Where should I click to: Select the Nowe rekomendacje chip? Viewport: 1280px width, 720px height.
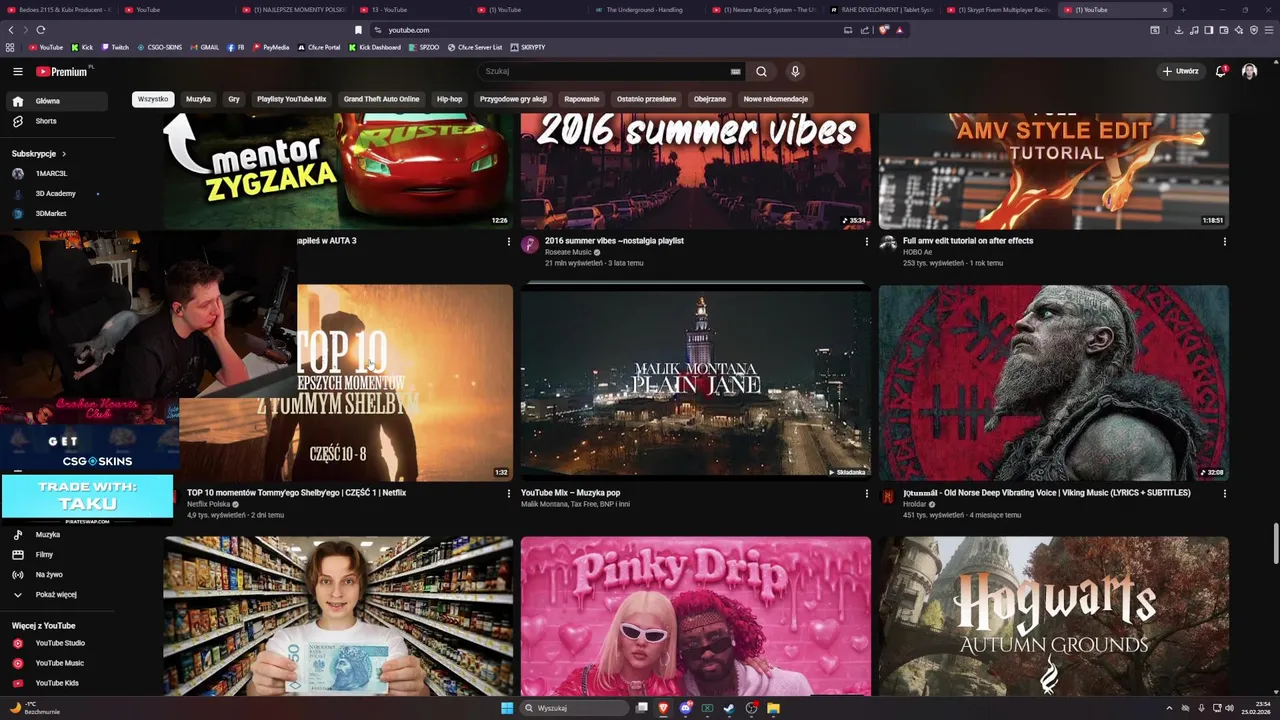[x=776, y=99]
